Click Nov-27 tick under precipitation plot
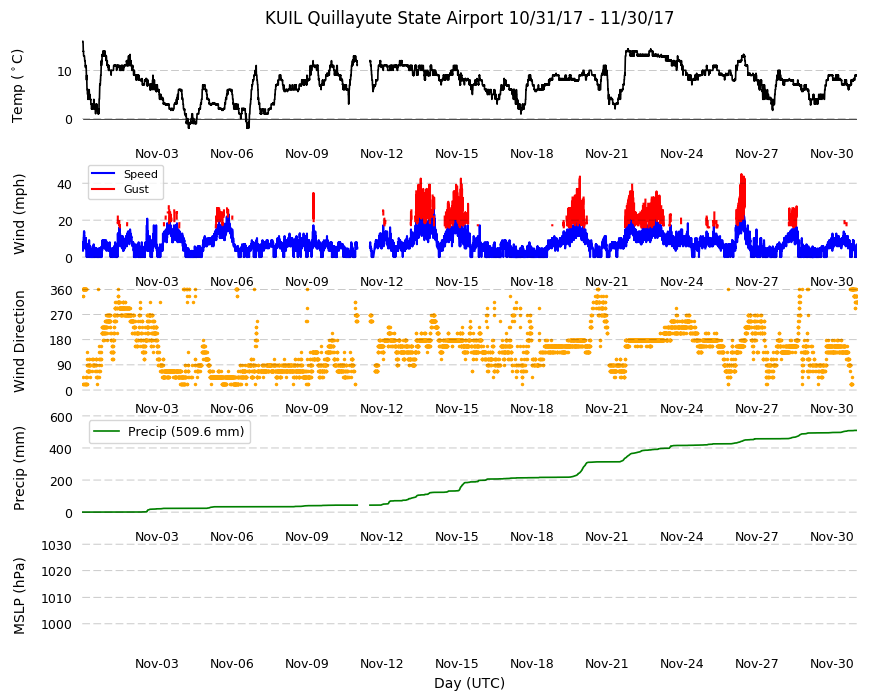Viewport: 870px width, 700px height. (756, 536)
